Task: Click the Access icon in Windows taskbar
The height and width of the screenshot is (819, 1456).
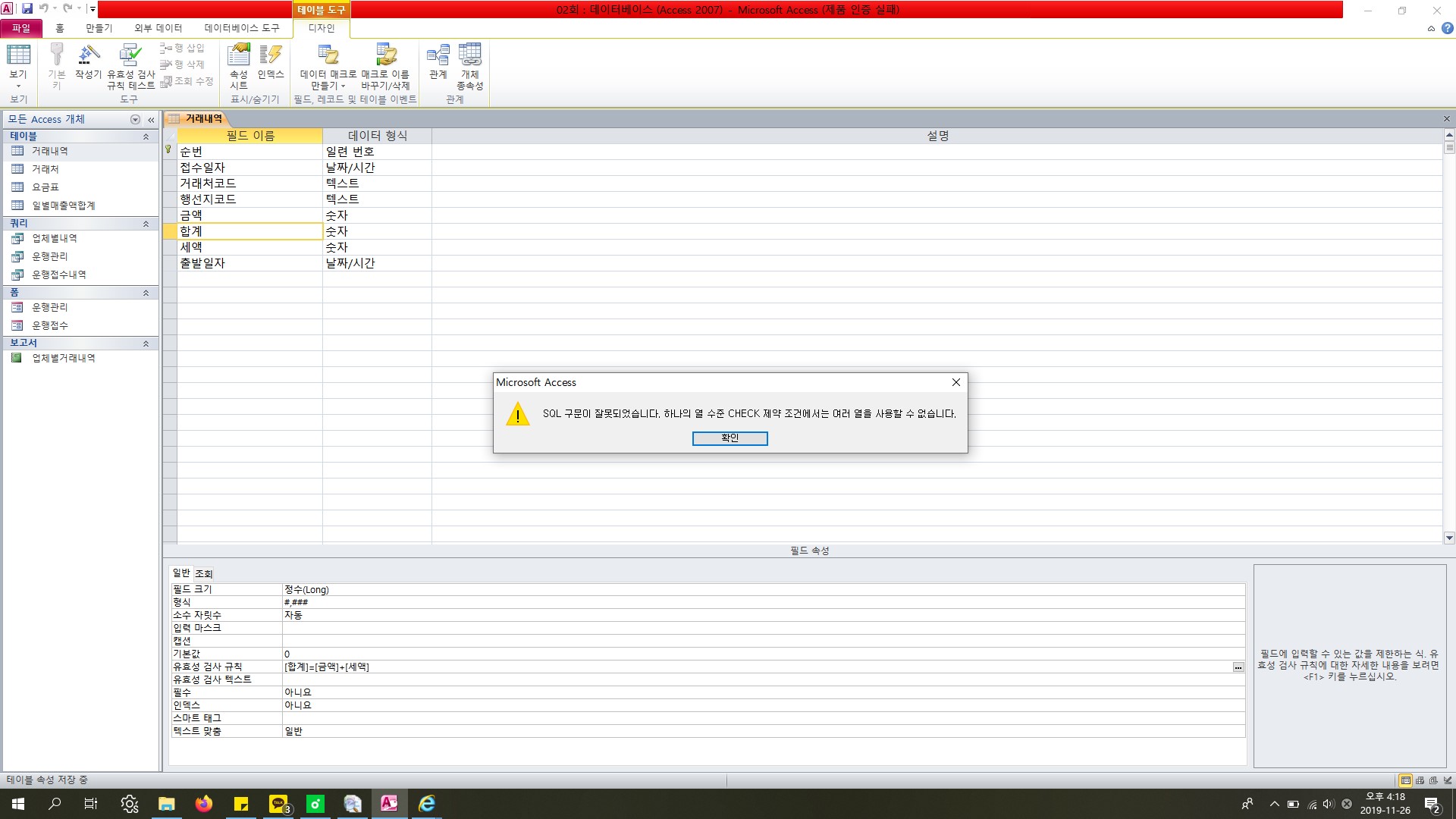Action: [x=389, y=804]
